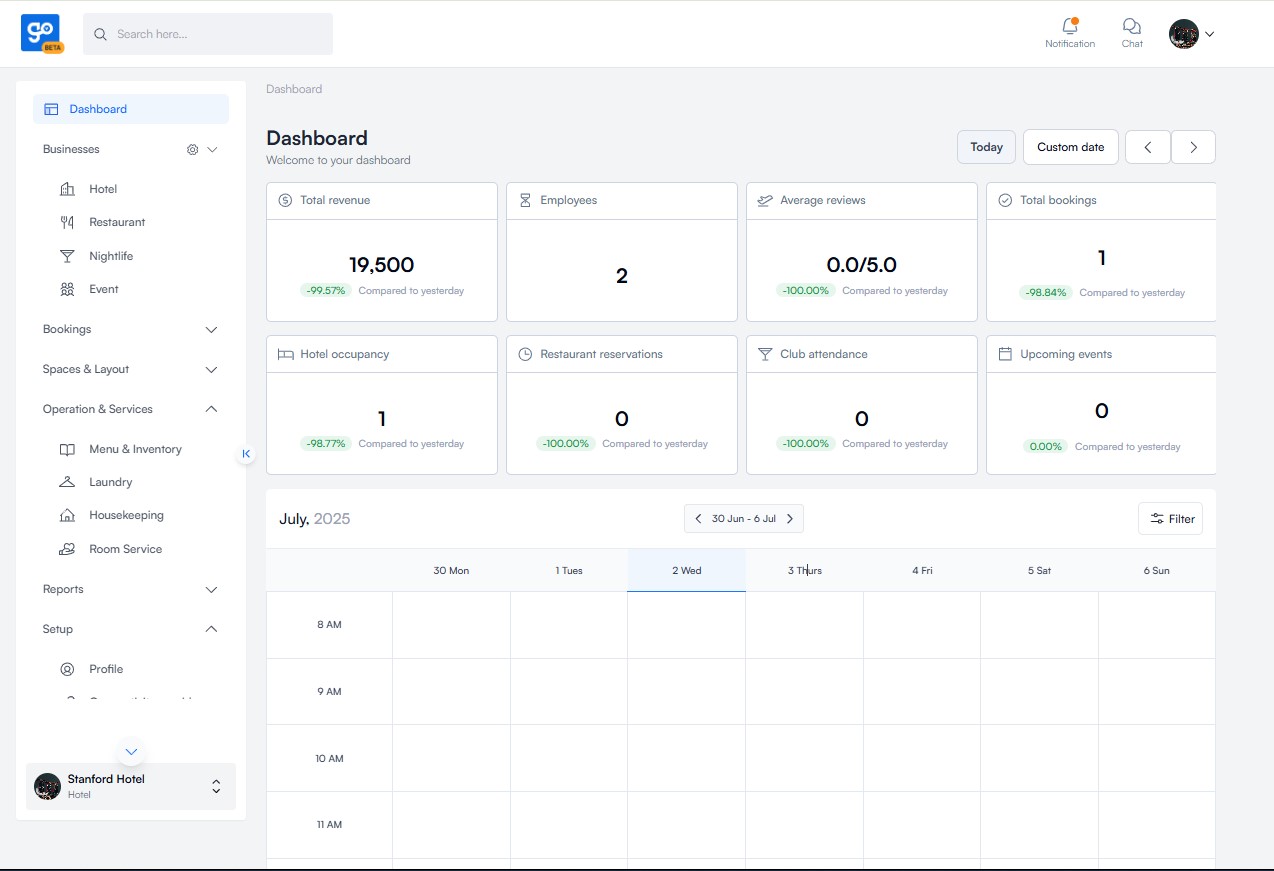Viewport: 1274px width, 871px height.
Task: Click the Average reviews icon
Action: [765, 200]
